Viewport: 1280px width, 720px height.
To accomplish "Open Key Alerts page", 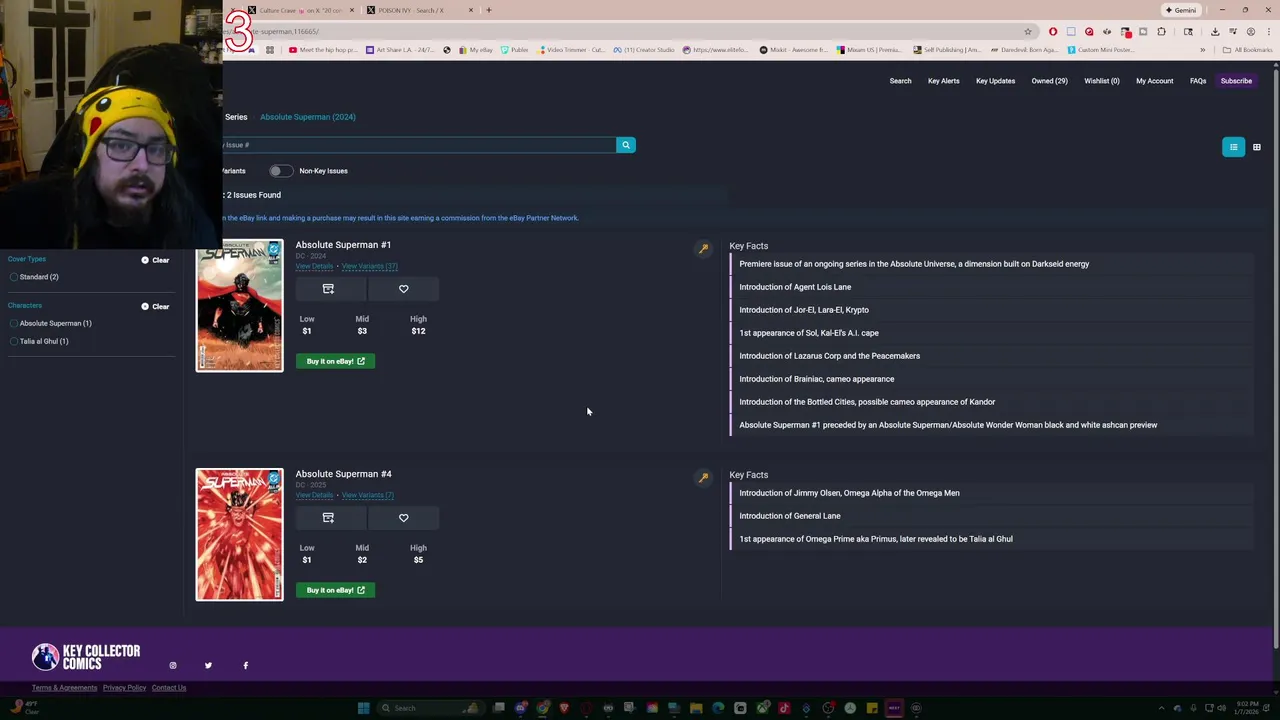I will pos(943,81).
